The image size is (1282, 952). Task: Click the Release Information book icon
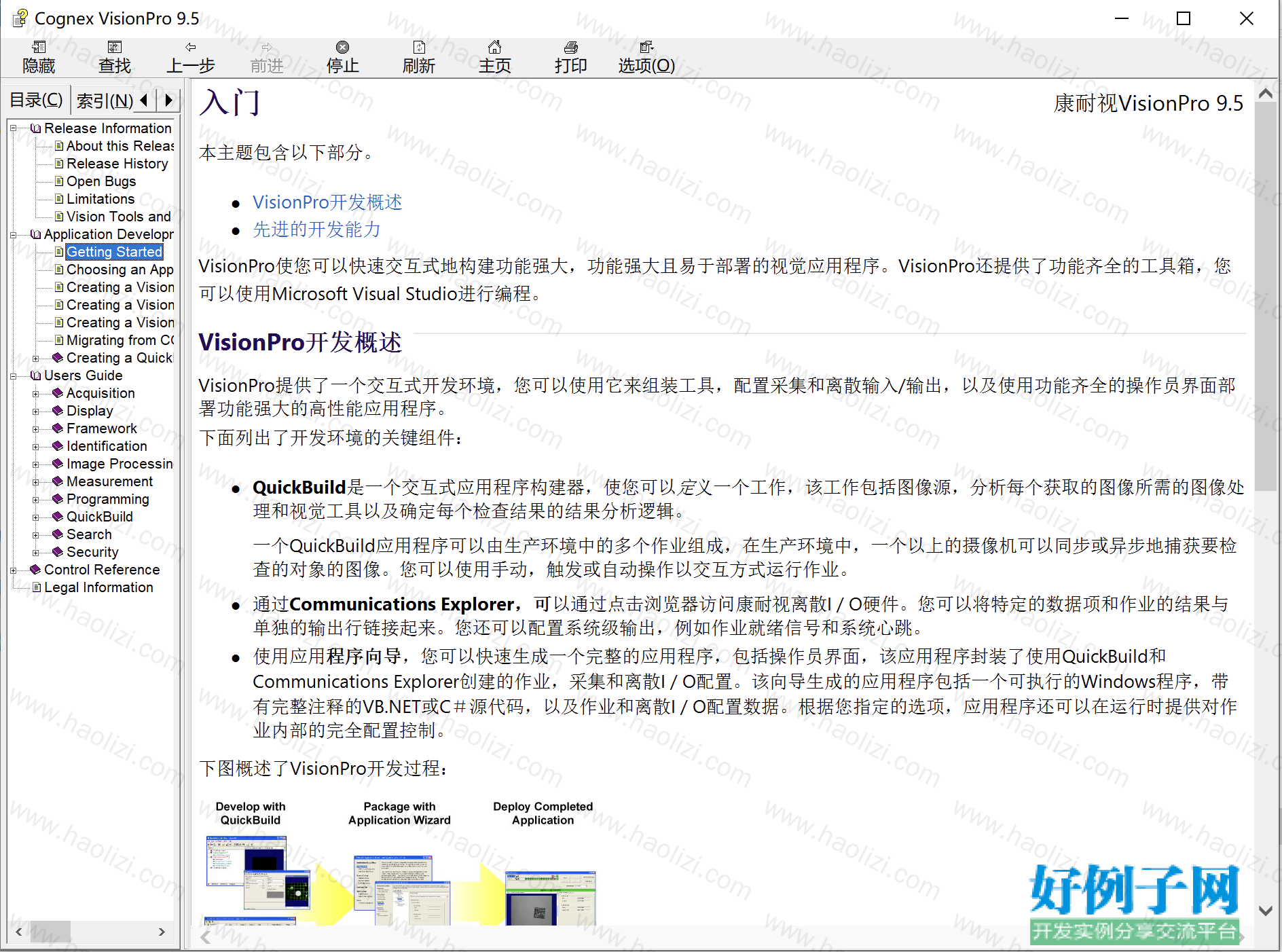tap(36, 128)
